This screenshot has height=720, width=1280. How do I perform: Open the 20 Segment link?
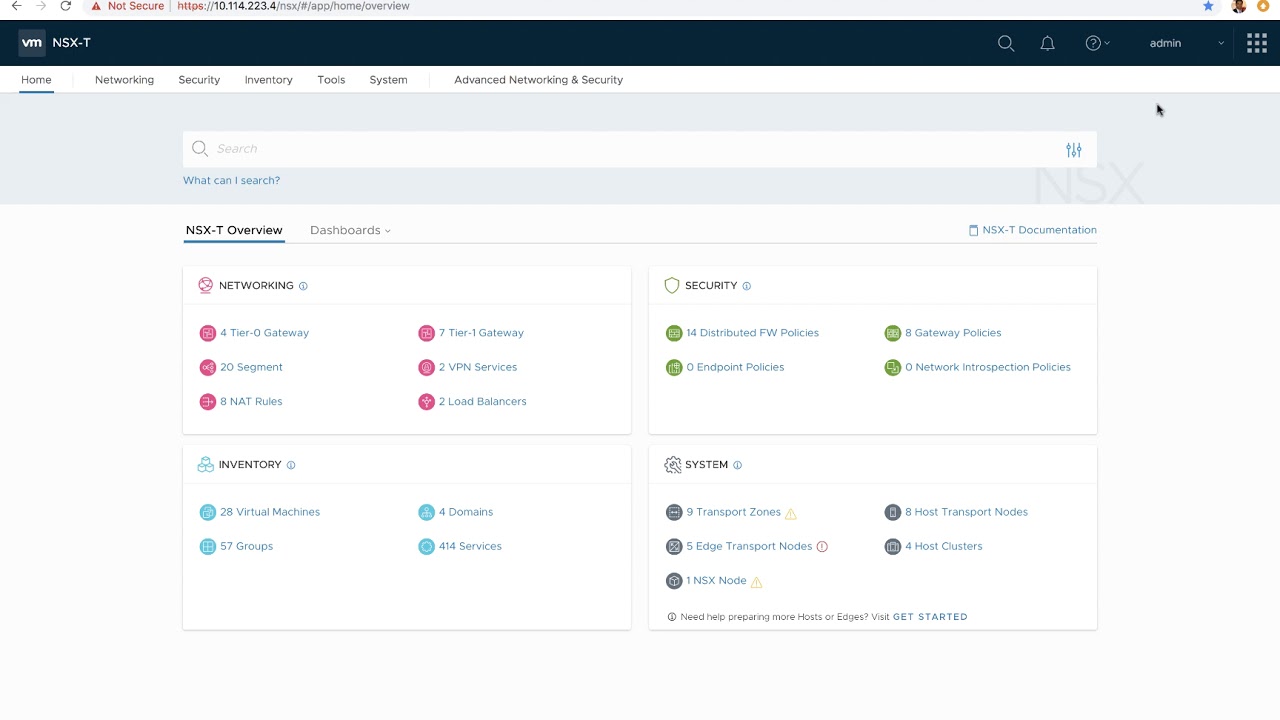251,367
